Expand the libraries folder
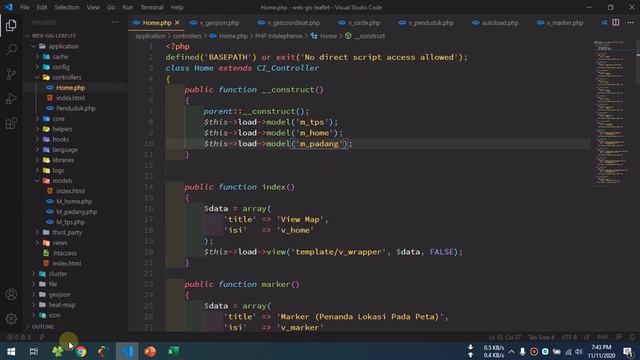 63,160
